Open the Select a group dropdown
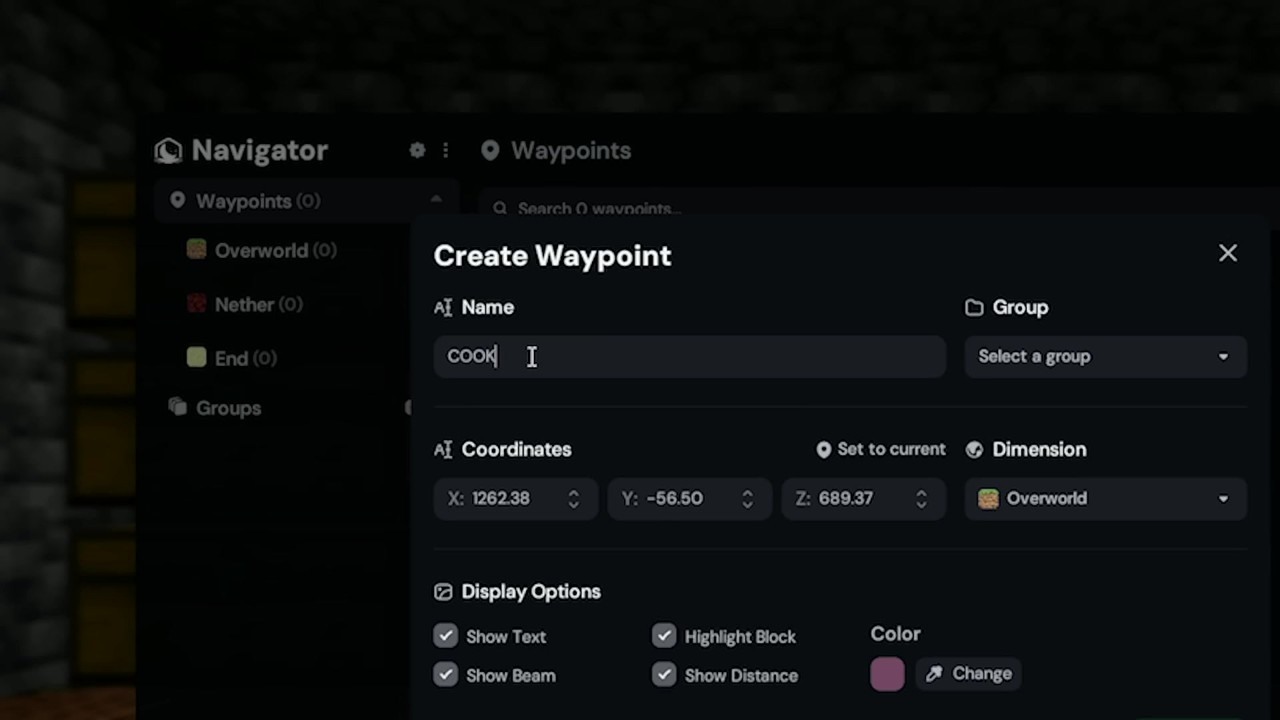This screenshot has height=720, width=1280. [x=1105, y=356]
